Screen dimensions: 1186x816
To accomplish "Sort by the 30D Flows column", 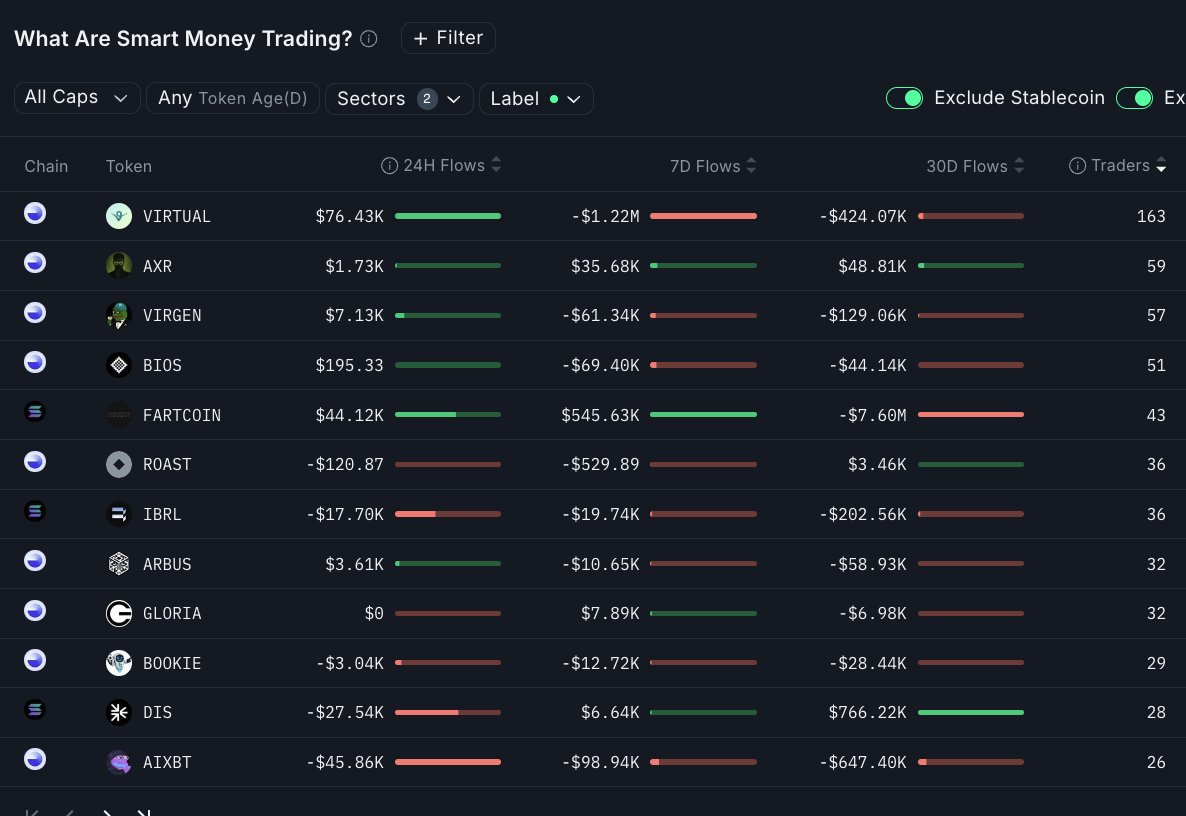I will tap(975, 166).
